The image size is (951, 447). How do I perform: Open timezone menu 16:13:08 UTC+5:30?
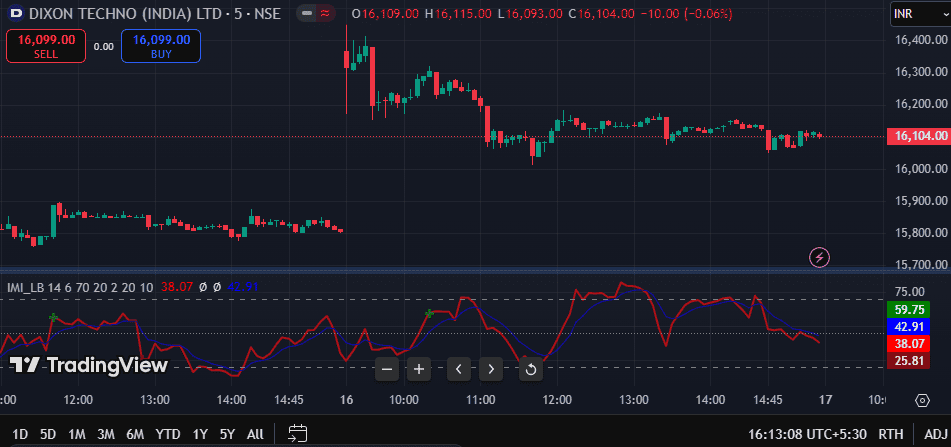(807, 434)
